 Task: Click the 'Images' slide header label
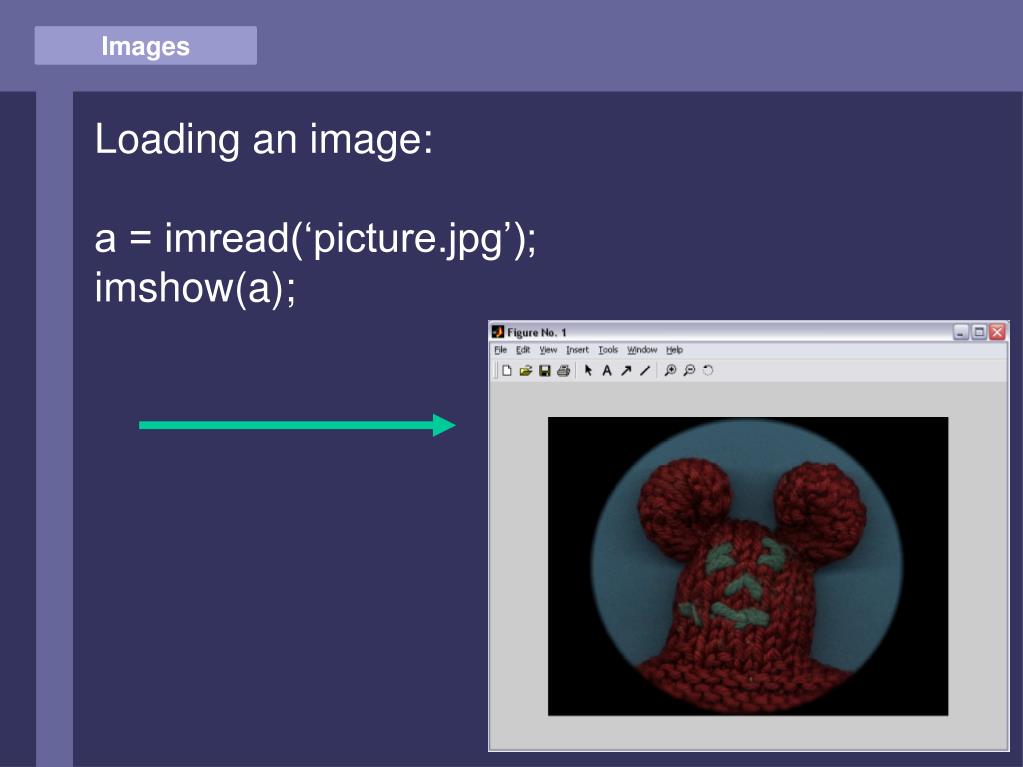tap(145, 46)
